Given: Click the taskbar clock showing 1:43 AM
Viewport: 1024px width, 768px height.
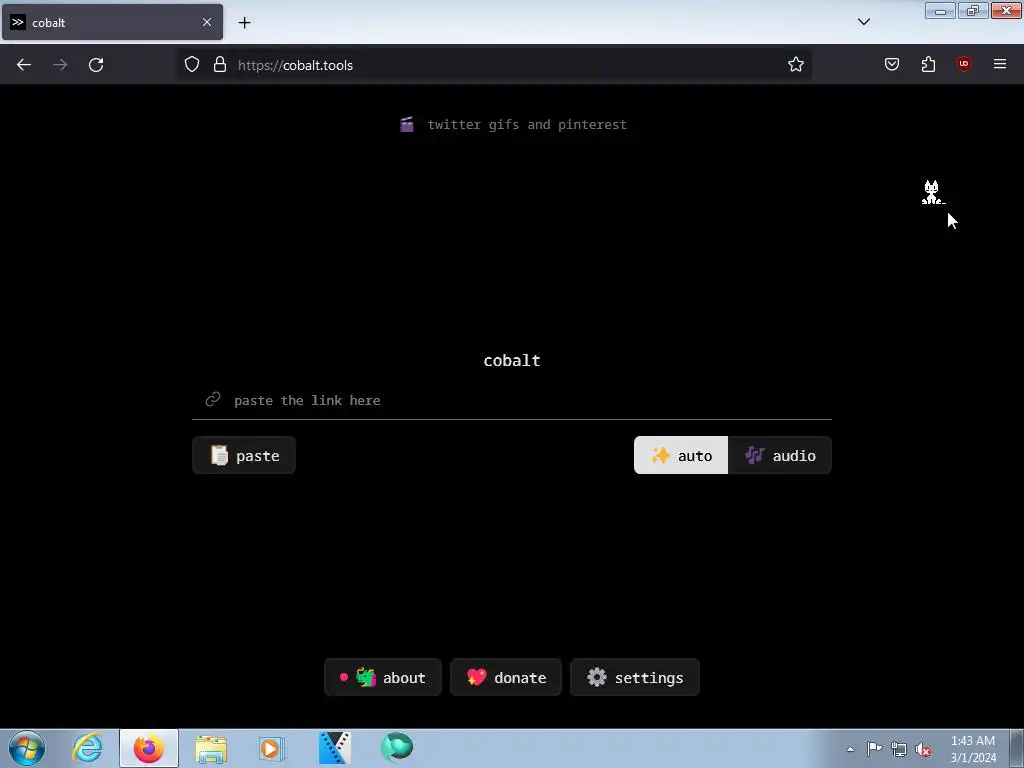Looking at the screenshot, I should [x=973, y=749].
